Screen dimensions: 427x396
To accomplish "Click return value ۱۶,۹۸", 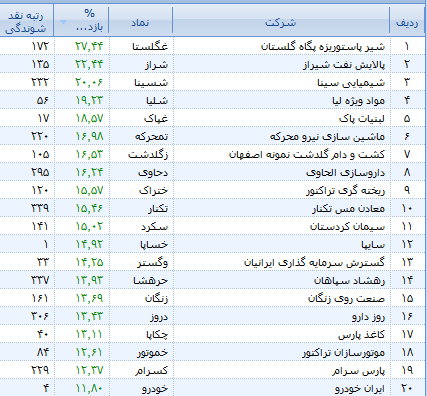I will click(x=89, y=136).
